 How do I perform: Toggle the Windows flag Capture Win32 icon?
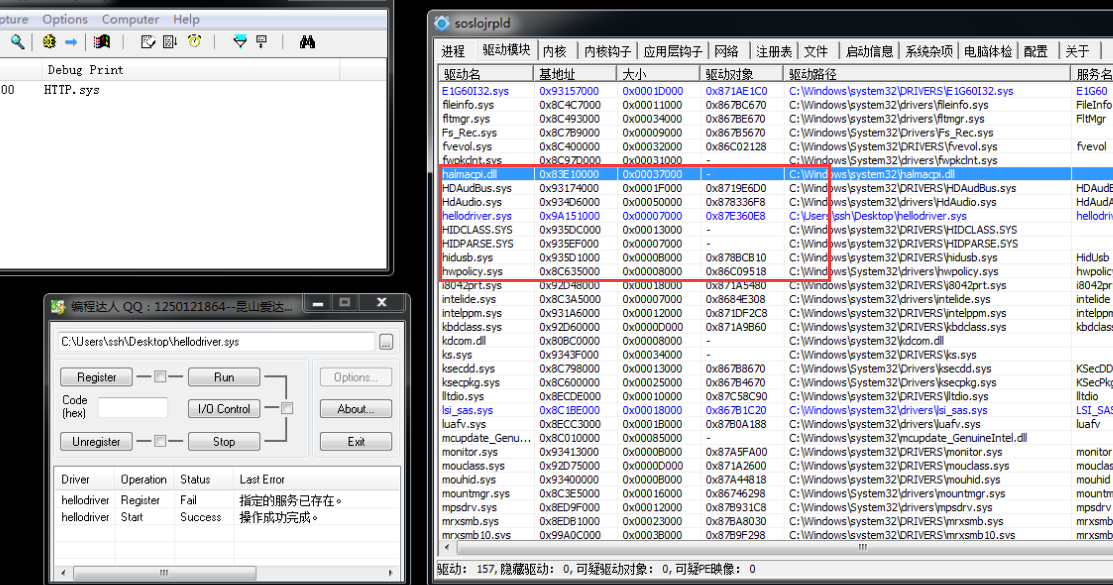(102, 43)
